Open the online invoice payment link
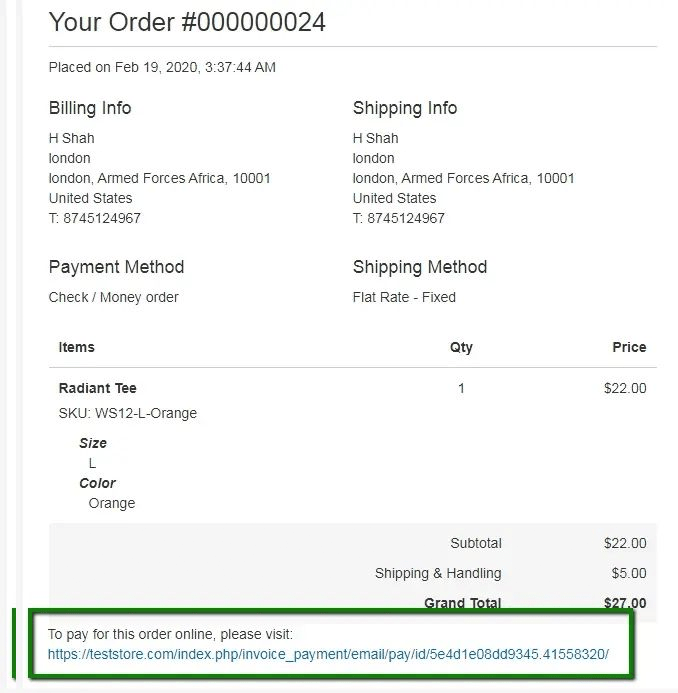 tap(328, 654)
